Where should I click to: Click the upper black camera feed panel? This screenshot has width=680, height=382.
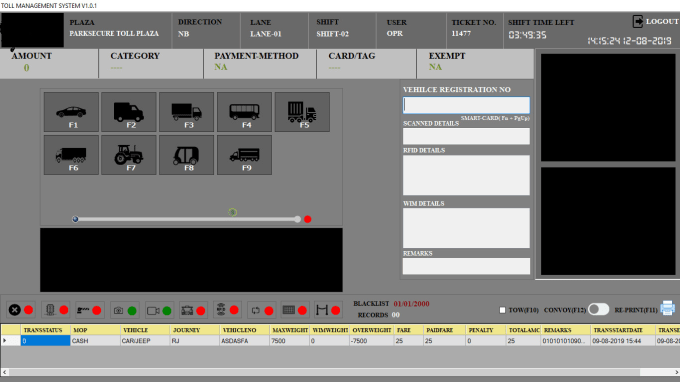pyautogui.click(x=608, y=108)
